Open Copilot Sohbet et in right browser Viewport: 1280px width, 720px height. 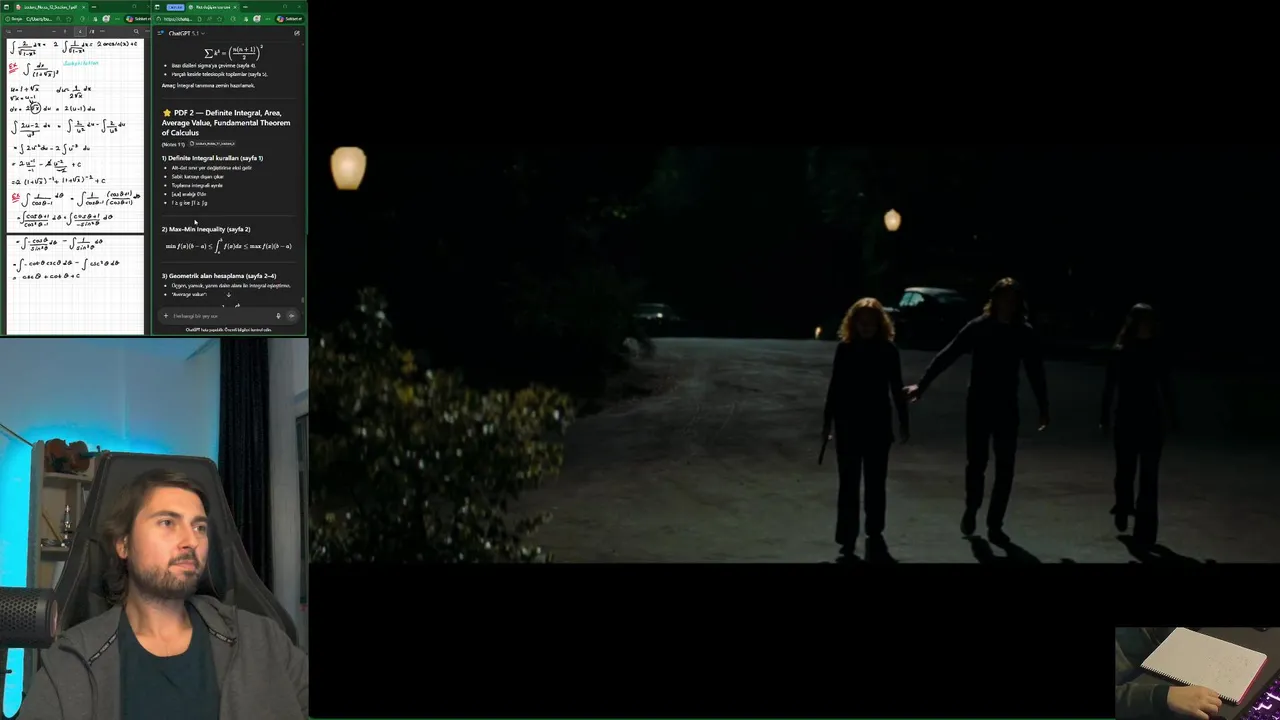pyautogui.click(x=290, y=19)
